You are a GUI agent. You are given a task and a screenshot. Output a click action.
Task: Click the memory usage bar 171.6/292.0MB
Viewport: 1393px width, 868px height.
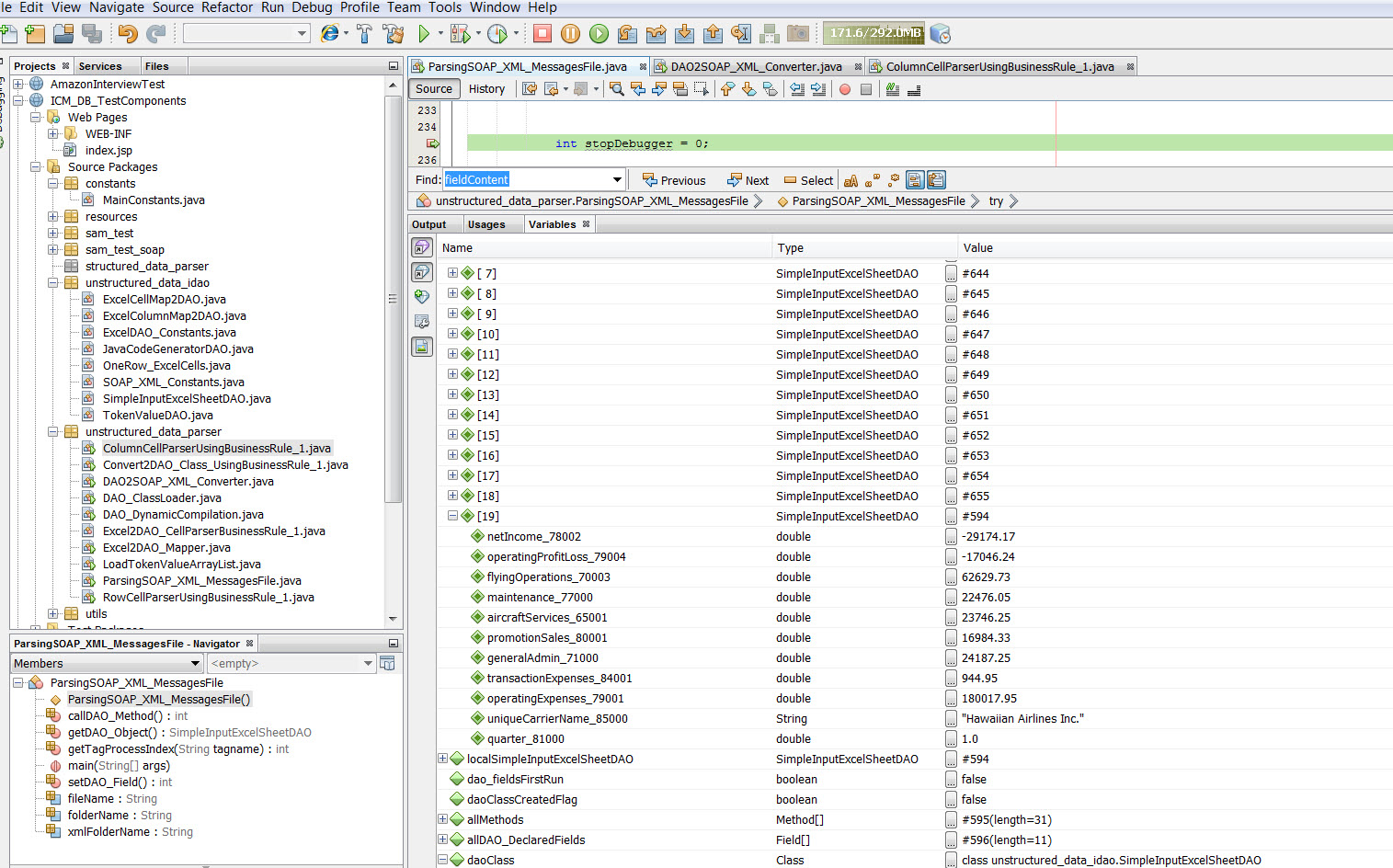tap(873, 33)
